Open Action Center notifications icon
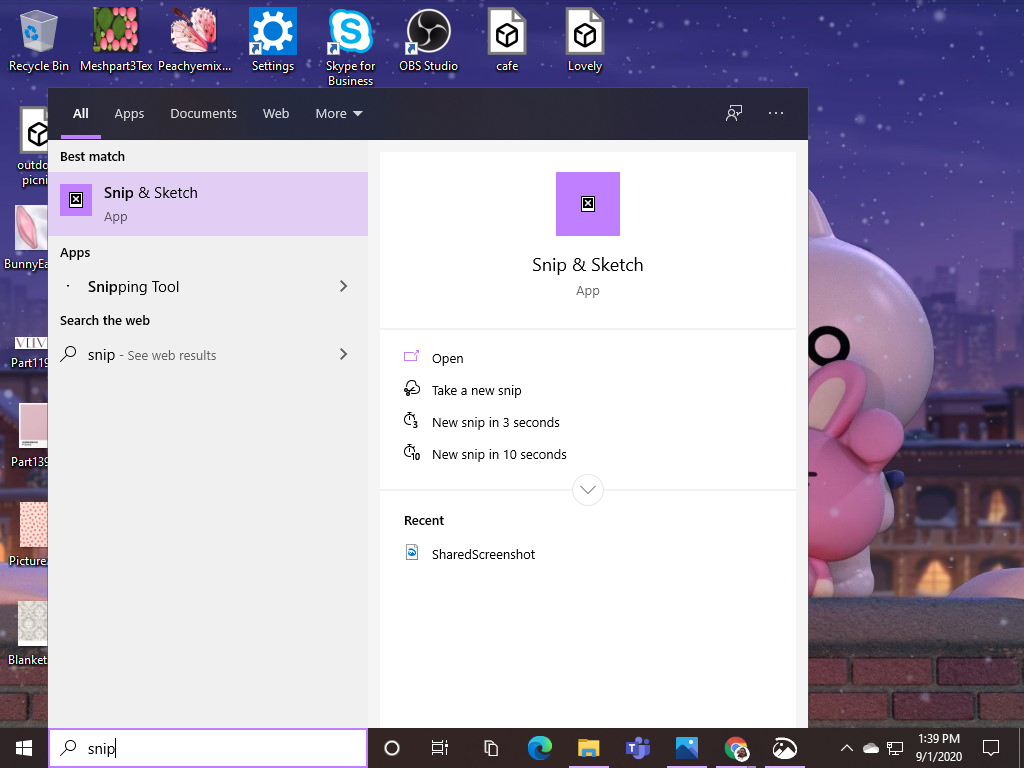Viewport: 1024px width, 768px height. pos(991,748)
